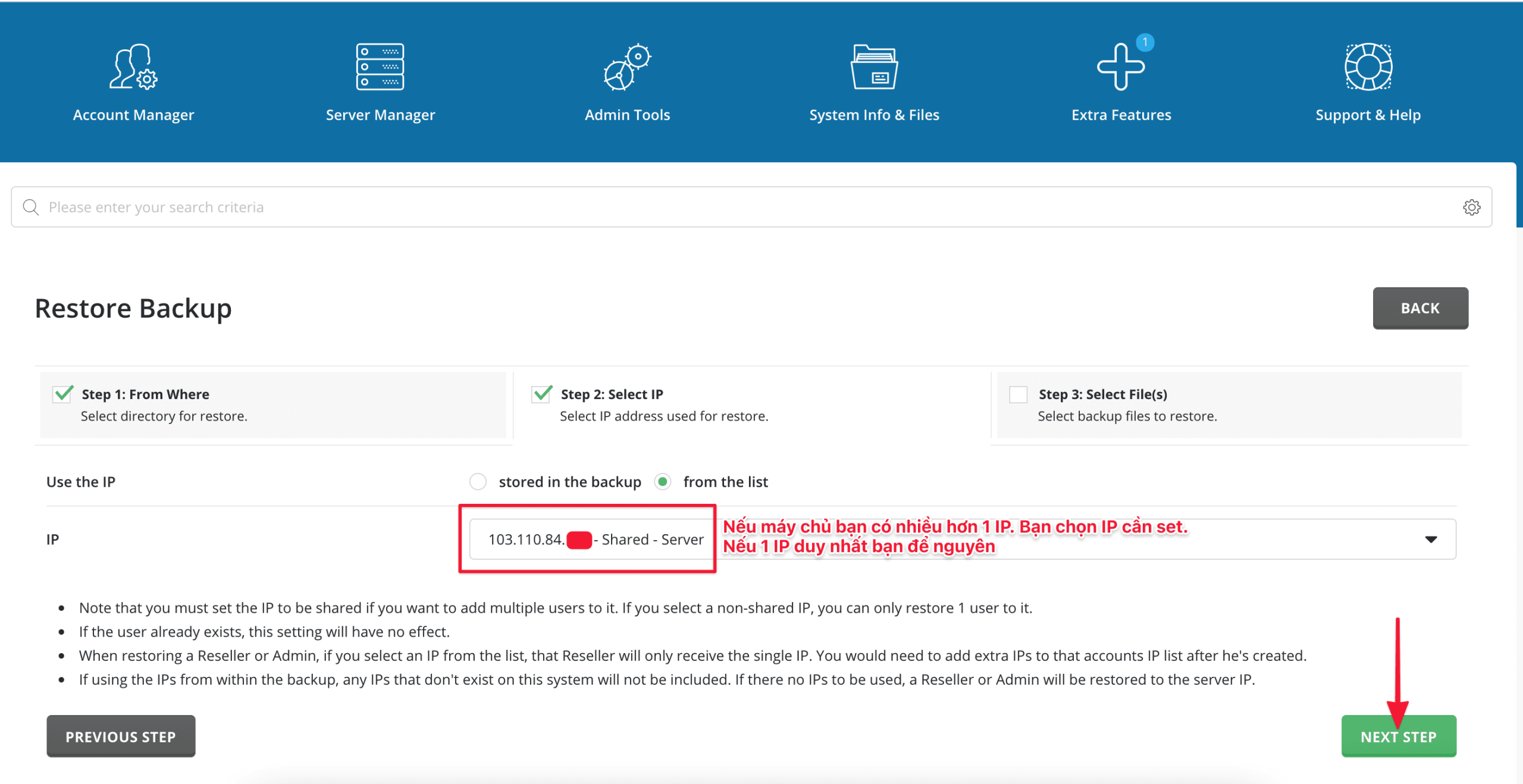Click the System Info & Files folder icon
Screen dimensions: 1523x784
tap(874, 67)
